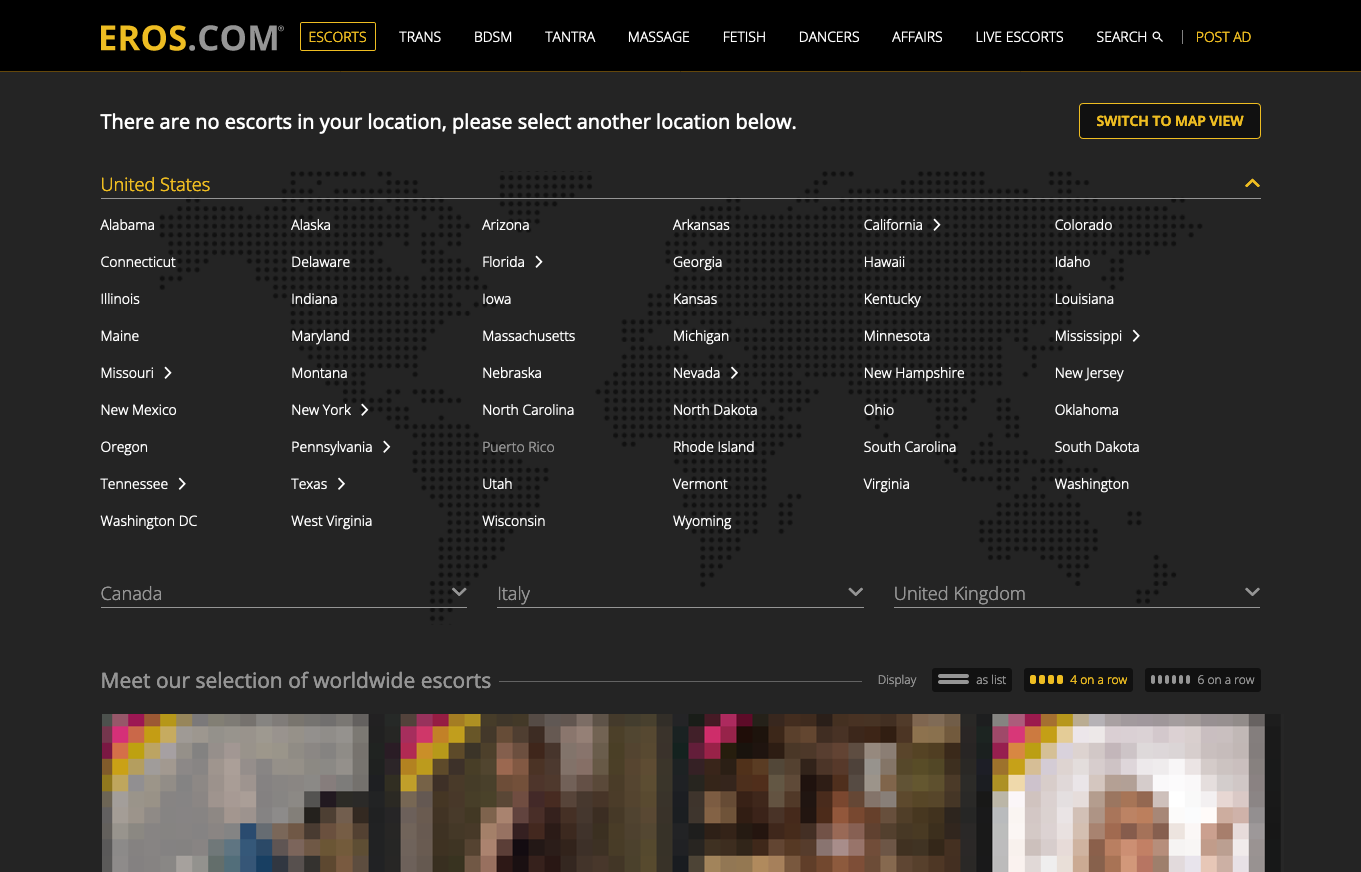Select the Washington DC location link

tap(149, 521)
